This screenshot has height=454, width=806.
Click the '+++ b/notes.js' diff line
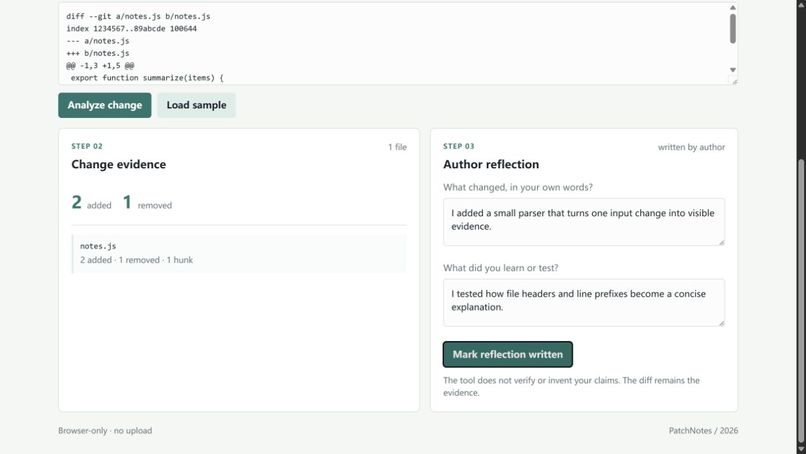pos(98,53)
